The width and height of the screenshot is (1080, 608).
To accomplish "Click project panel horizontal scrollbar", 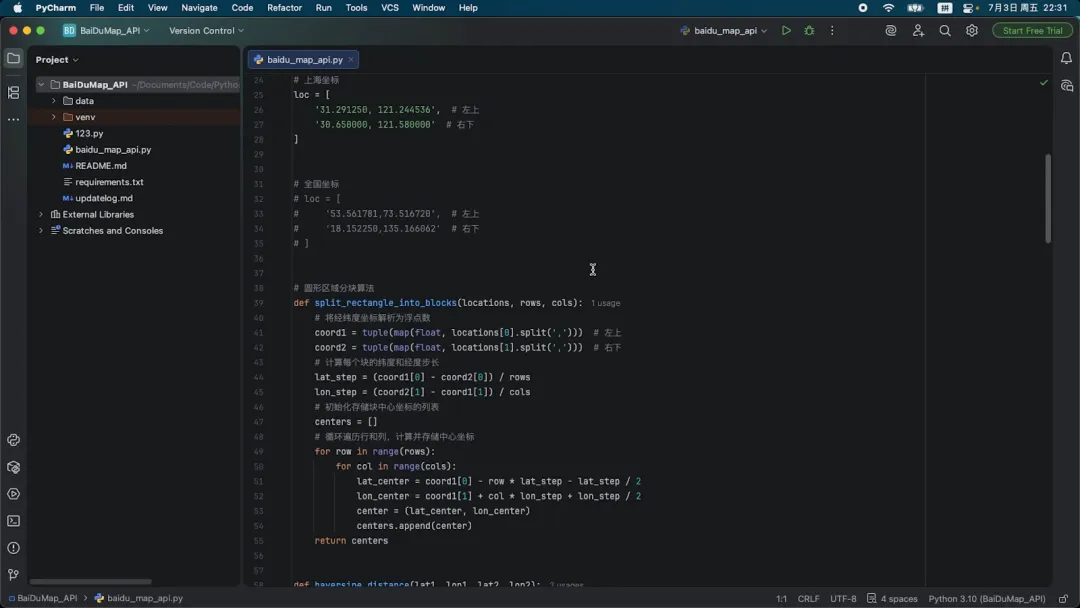I will click(x=90, y=581).
